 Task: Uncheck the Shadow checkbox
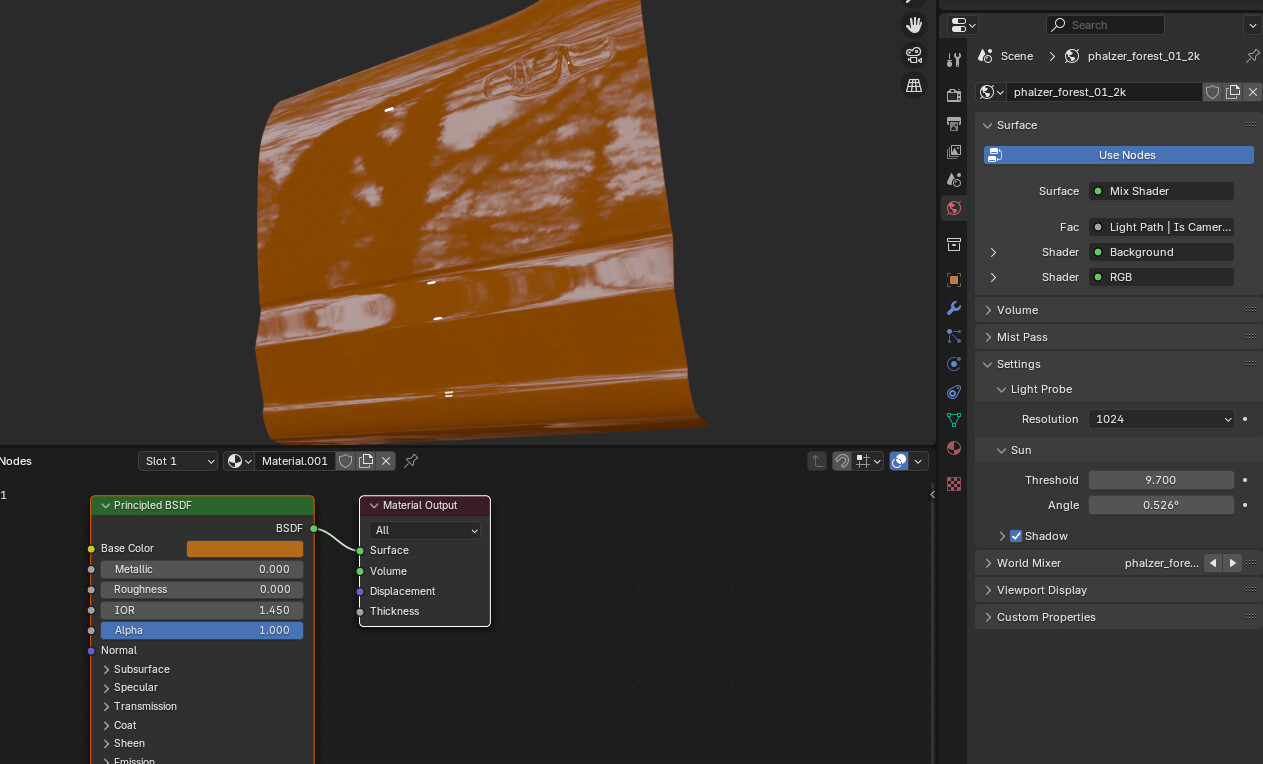(x=1016, y=536)
